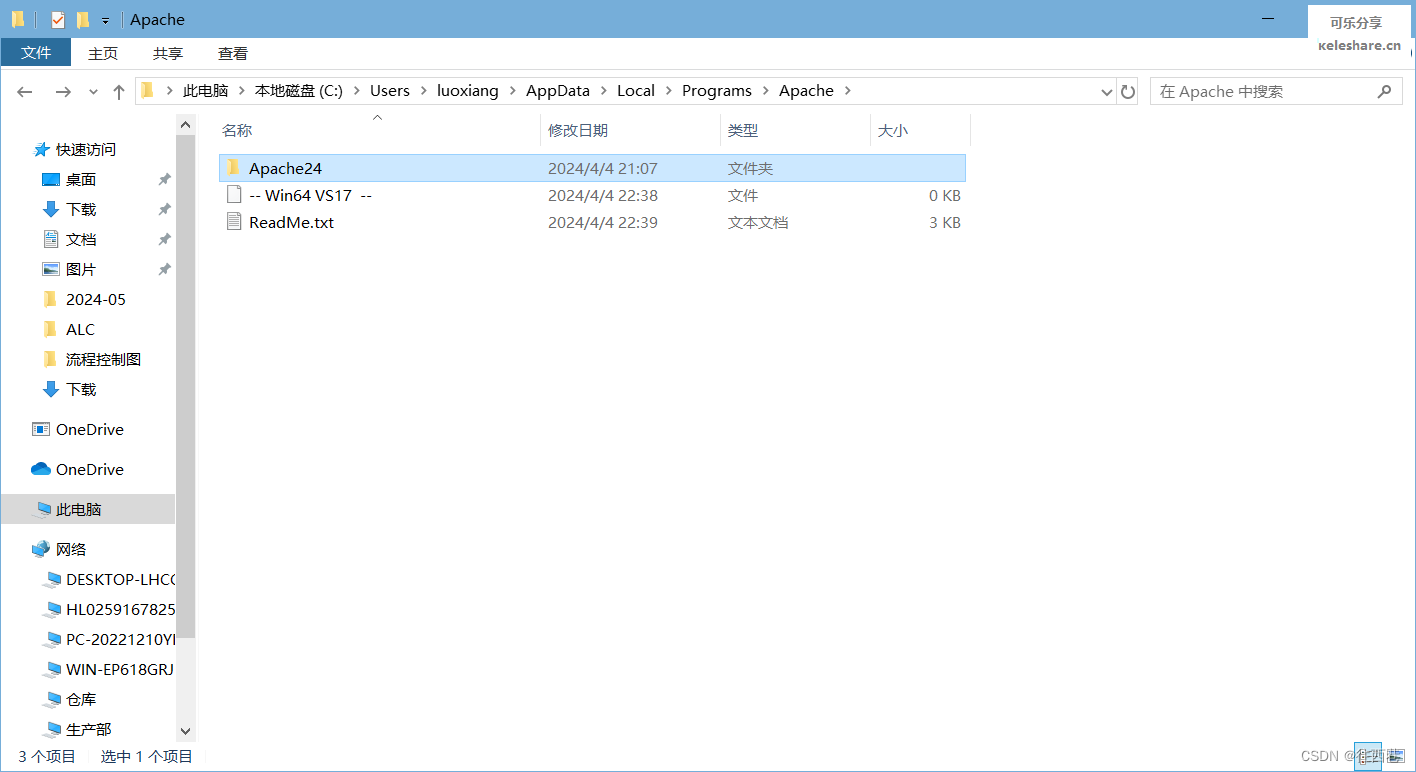
Task: Click Programs breadcrumb in address bar
Action: (717, 90)
